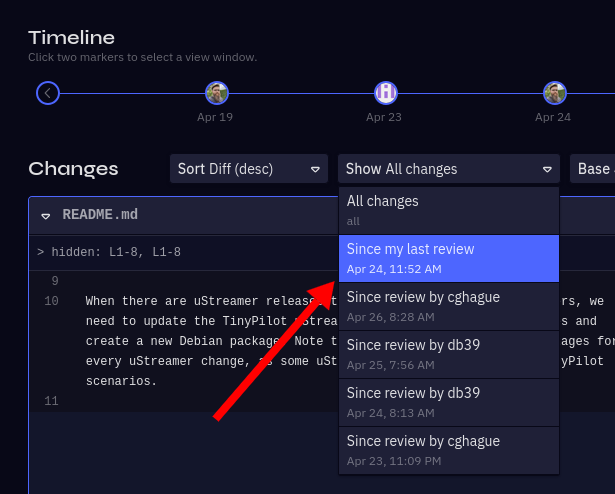
Task: Collapse README.md using its triangle icon
Action: [46, 216]
